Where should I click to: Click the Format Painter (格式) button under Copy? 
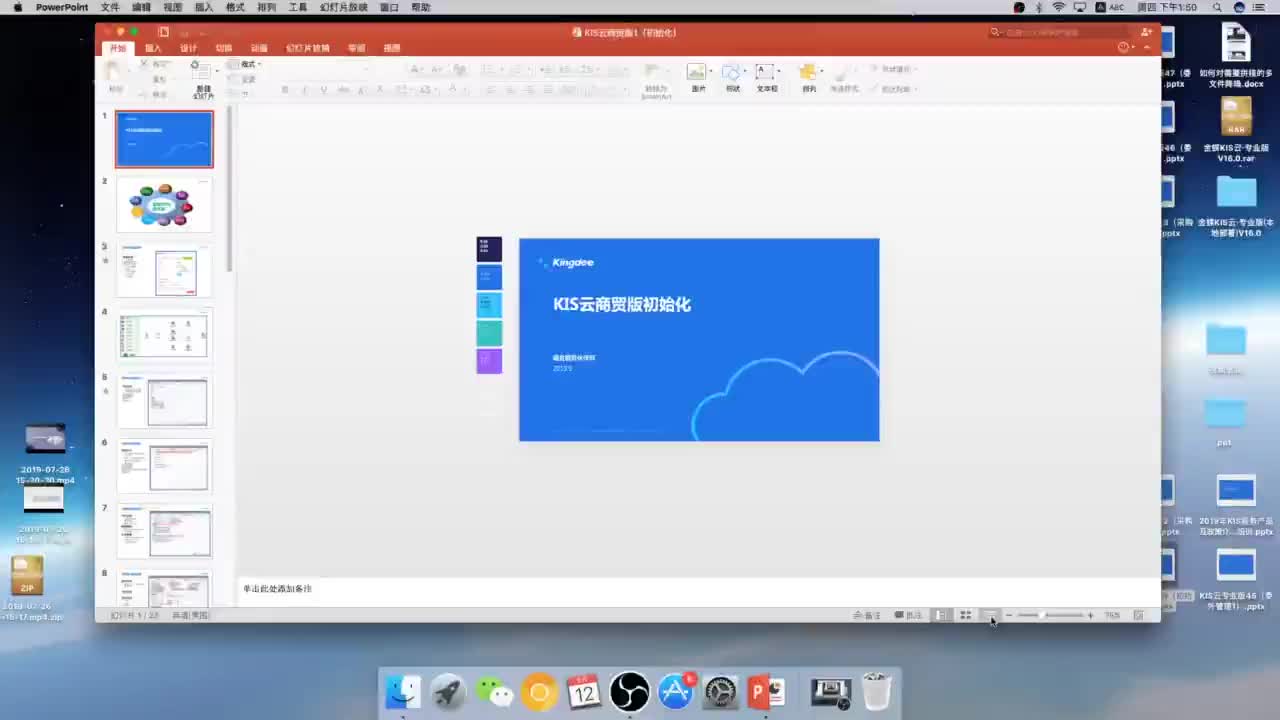(x=154, y=94)
